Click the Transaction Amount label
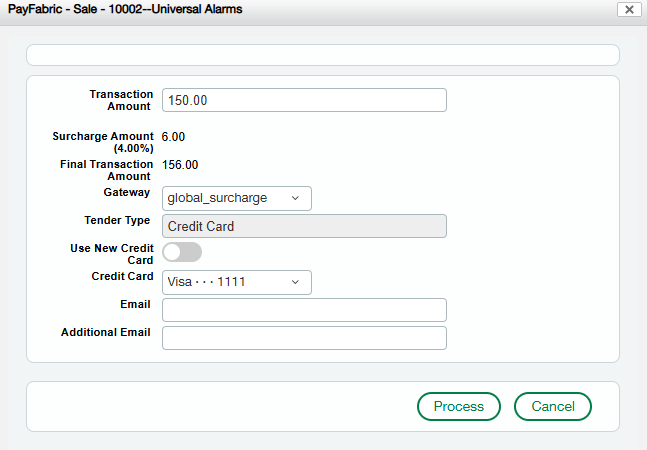Viewport: 647px width, 450px height. [120, 100]
